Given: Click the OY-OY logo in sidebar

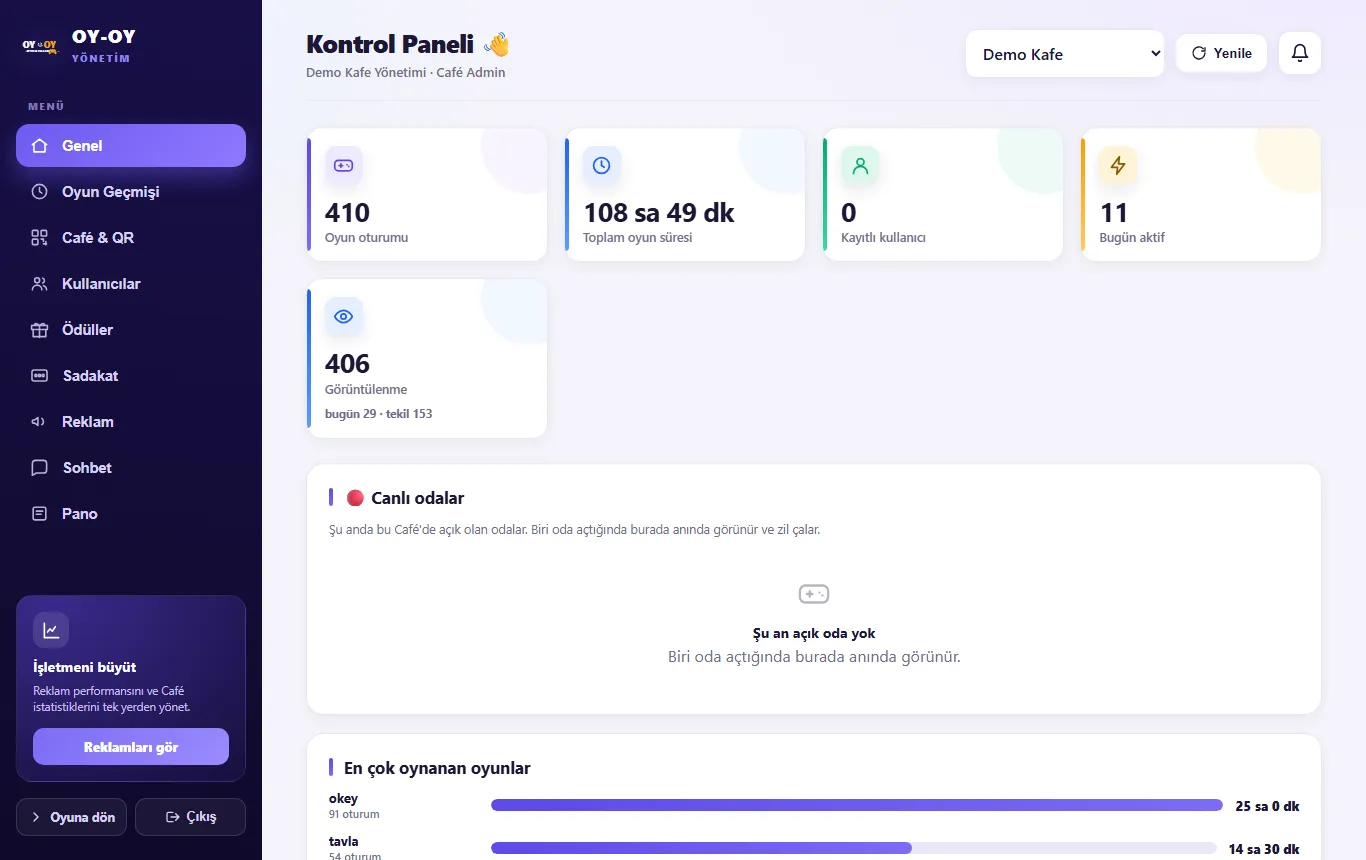Looking at the screenshot, I should pos(40,46).
